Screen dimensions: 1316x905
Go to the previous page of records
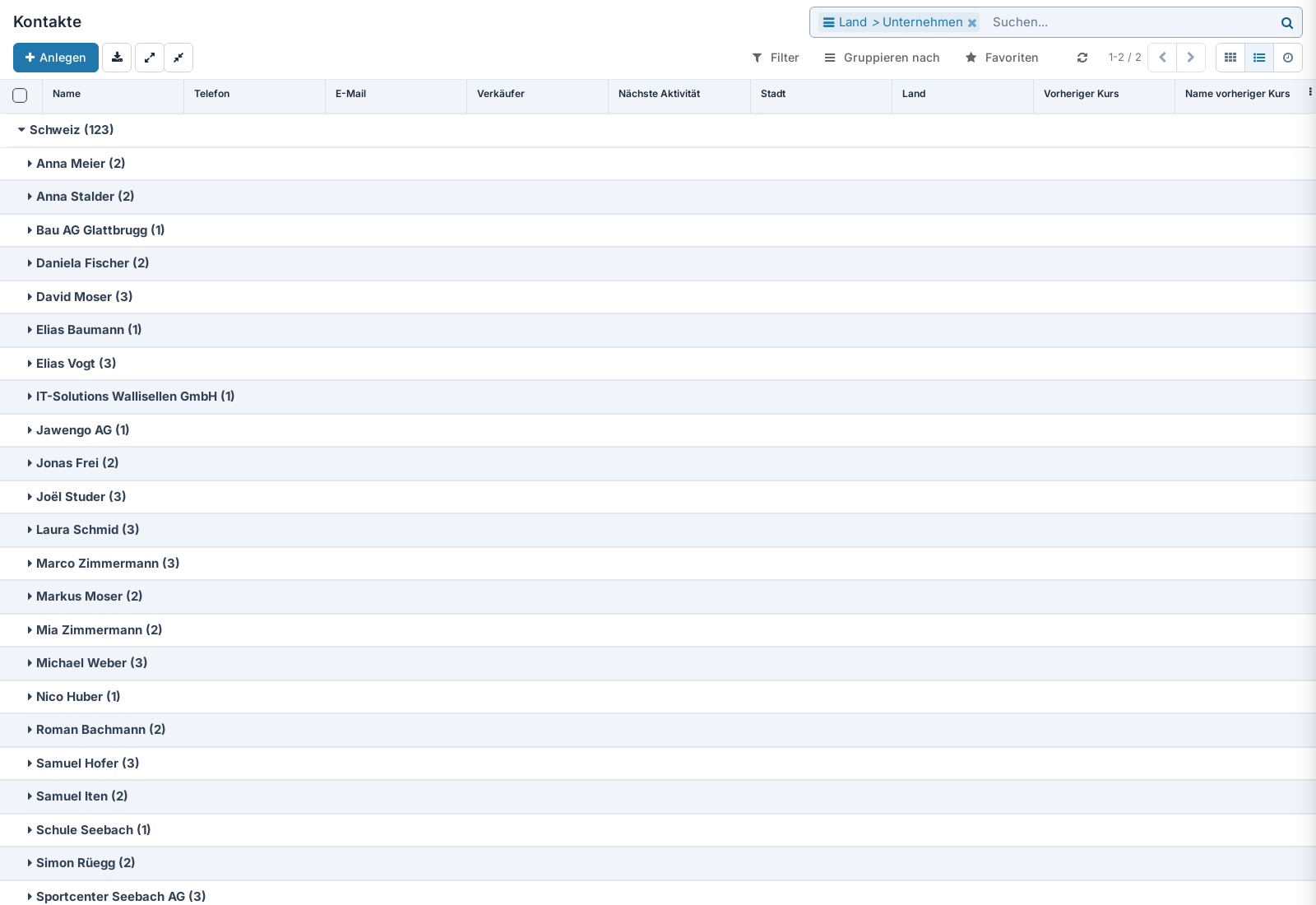click(x=1162, y=58)
